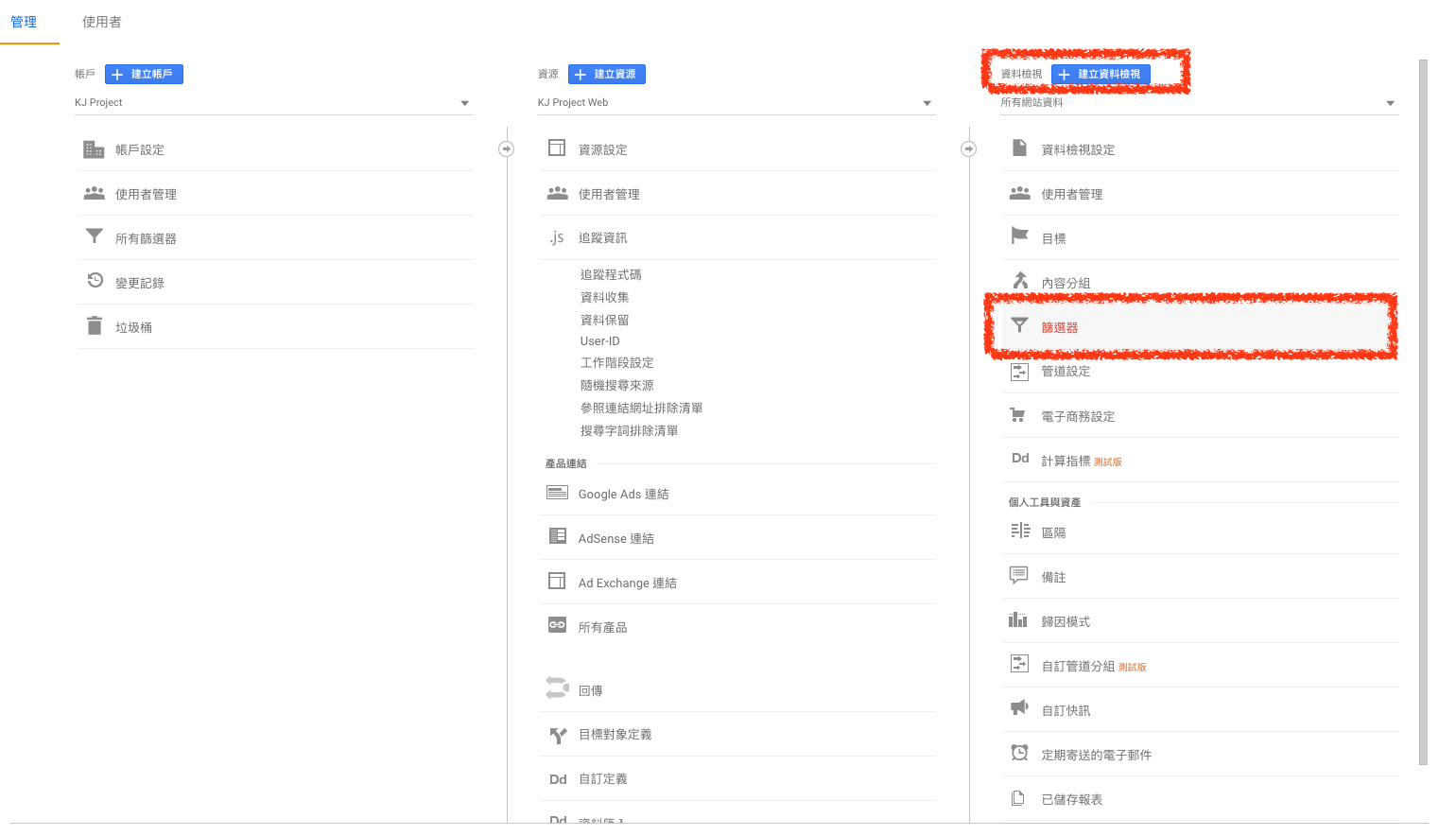Open 追蹤程式碼 under tracking info
Viewport: 1456px width, 836px height.
tap(611, 274)
